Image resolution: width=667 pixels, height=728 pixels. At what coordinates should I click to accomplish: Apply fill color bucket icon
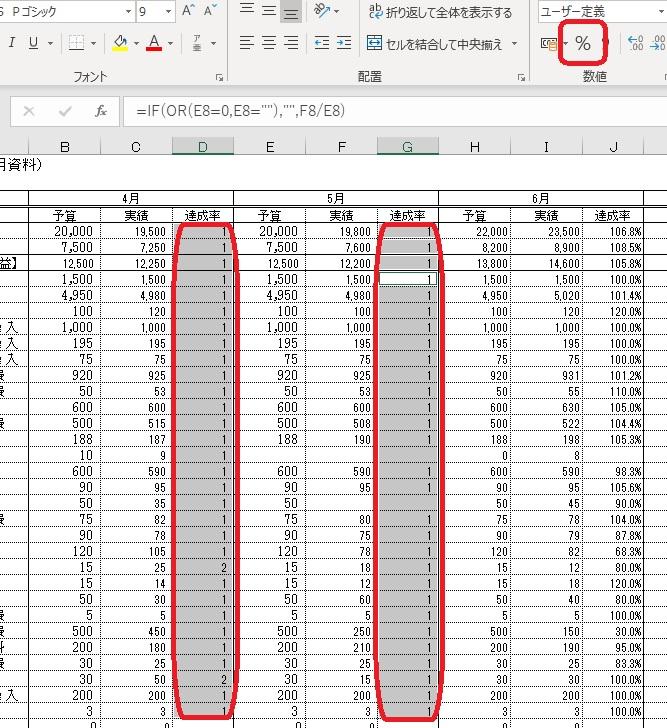[120, 44]
